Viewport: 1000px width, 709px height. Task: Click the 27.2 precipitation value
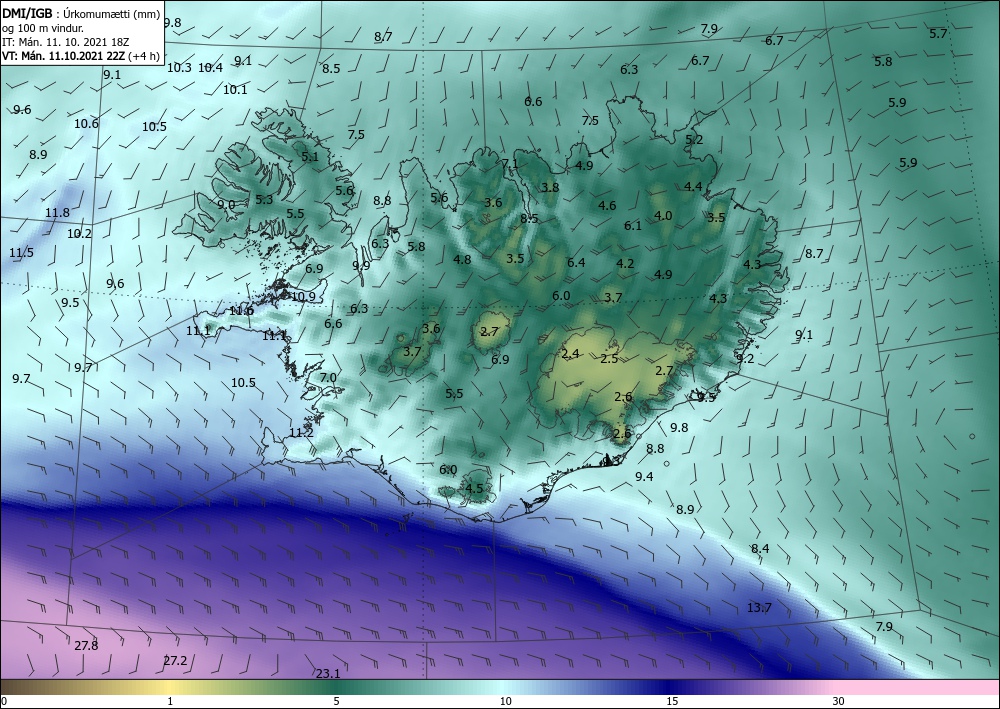click(175, 661)
